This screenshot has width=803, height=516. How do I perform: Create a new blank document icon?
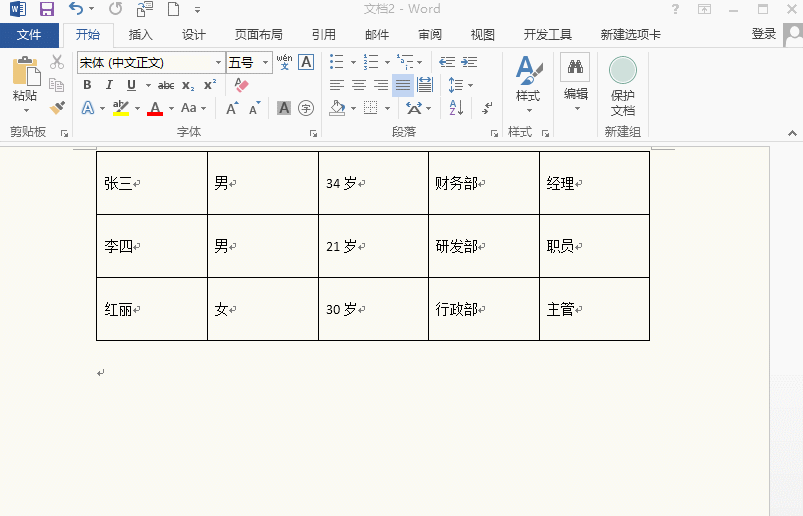click(174, 9)
